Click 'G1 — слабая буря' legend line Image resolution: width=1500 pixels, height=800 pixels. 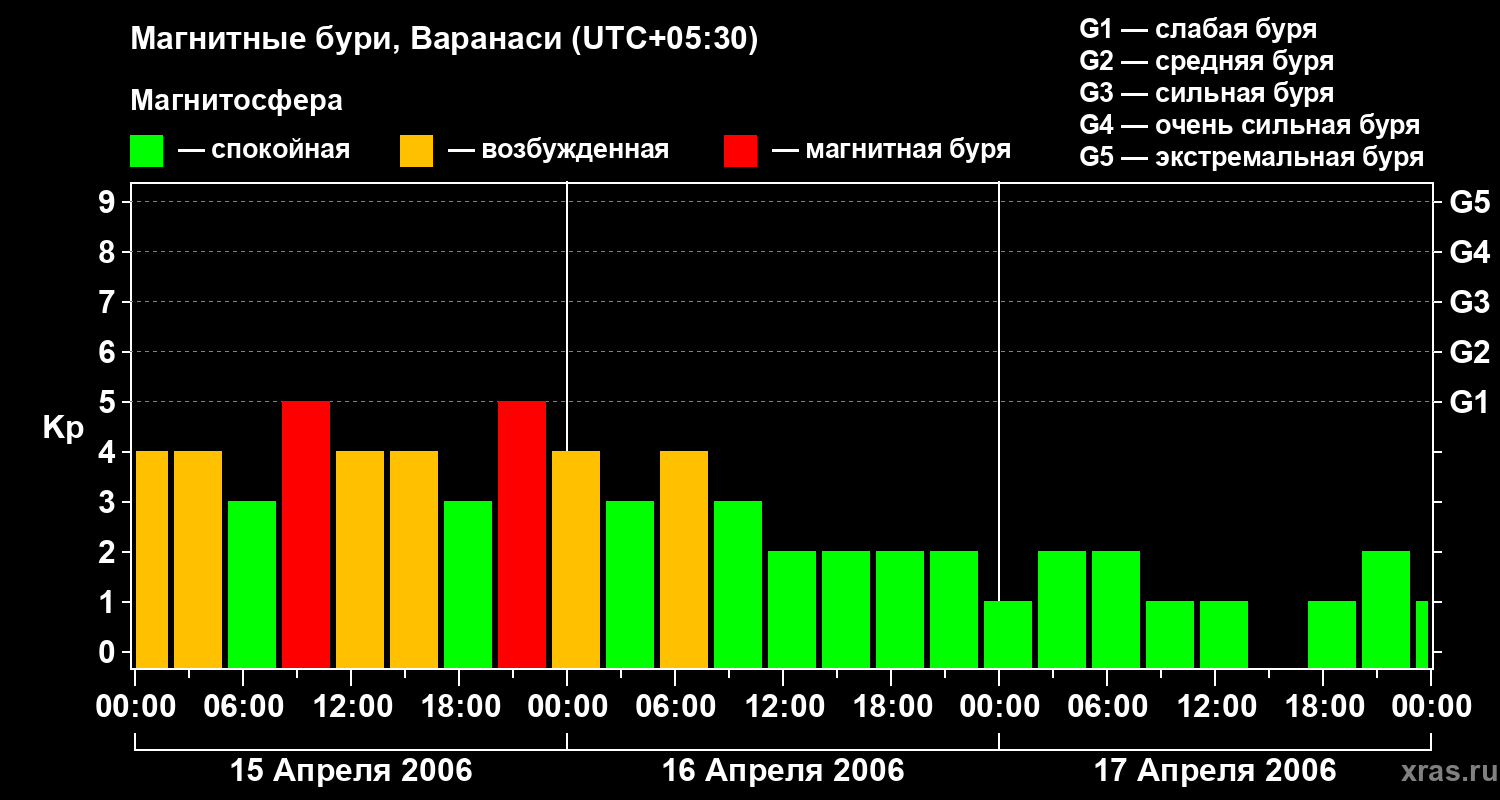click(x=1198, y=29)
